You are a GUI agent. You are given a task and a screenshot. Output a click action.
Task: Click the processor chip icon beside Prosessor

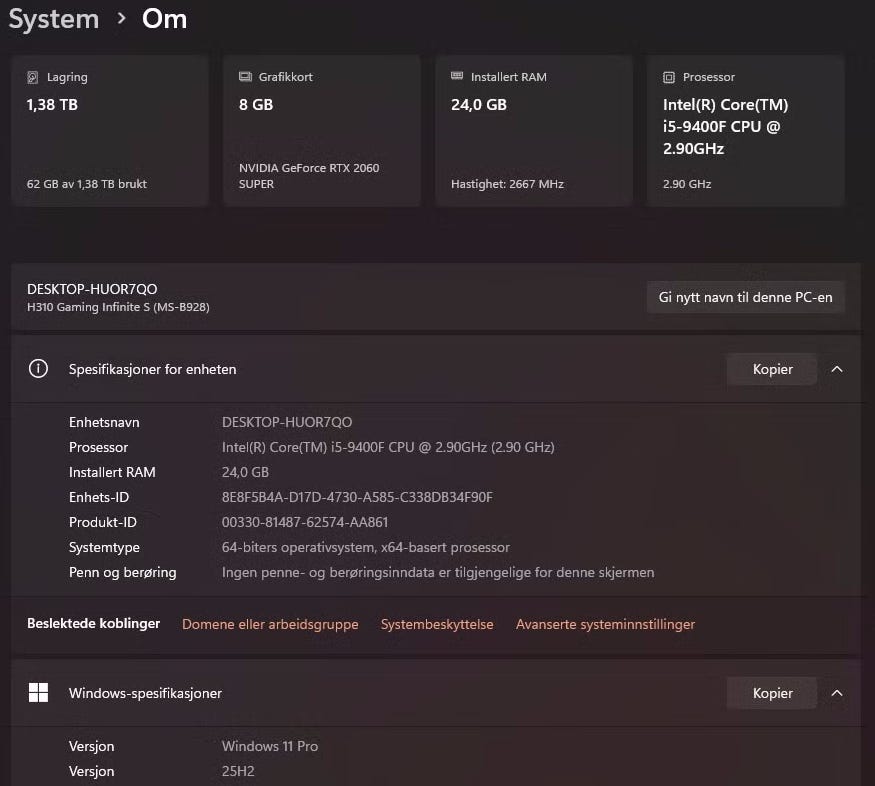(669, 77)
